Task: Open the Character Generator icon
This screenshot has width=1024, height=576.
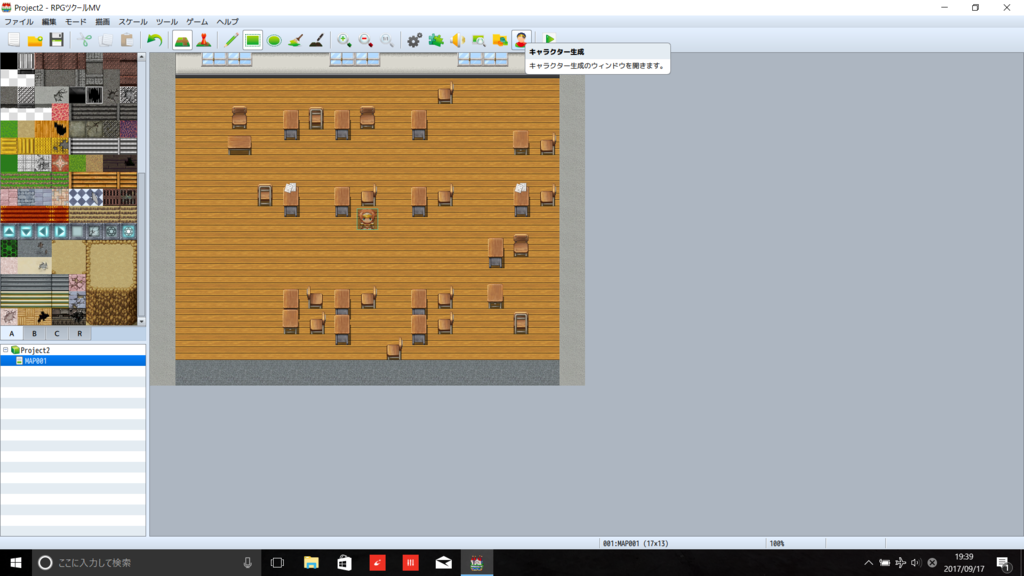Action: point(521,40)
